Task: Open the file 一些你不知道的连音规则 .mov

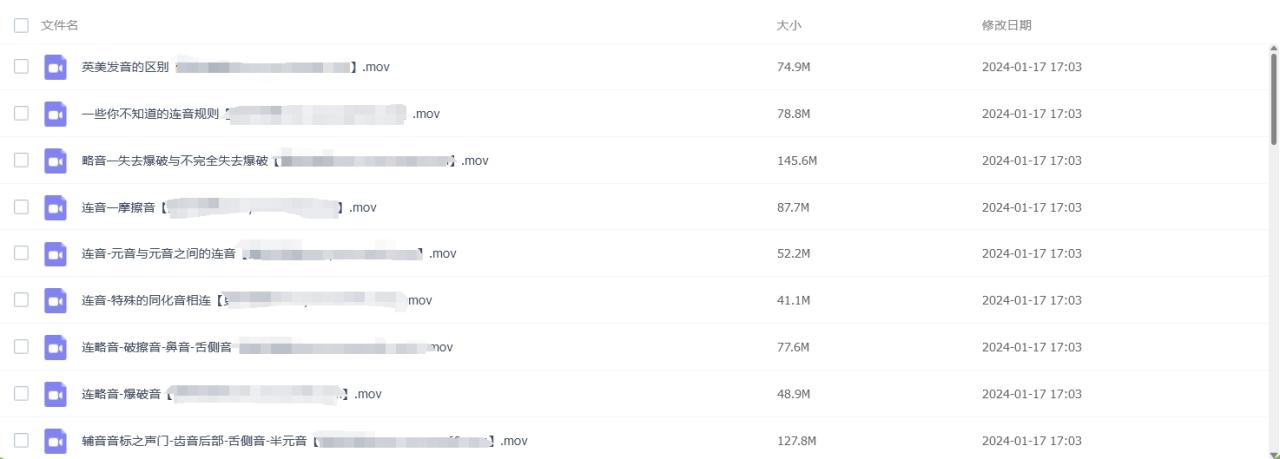Action: pos(261,114)
